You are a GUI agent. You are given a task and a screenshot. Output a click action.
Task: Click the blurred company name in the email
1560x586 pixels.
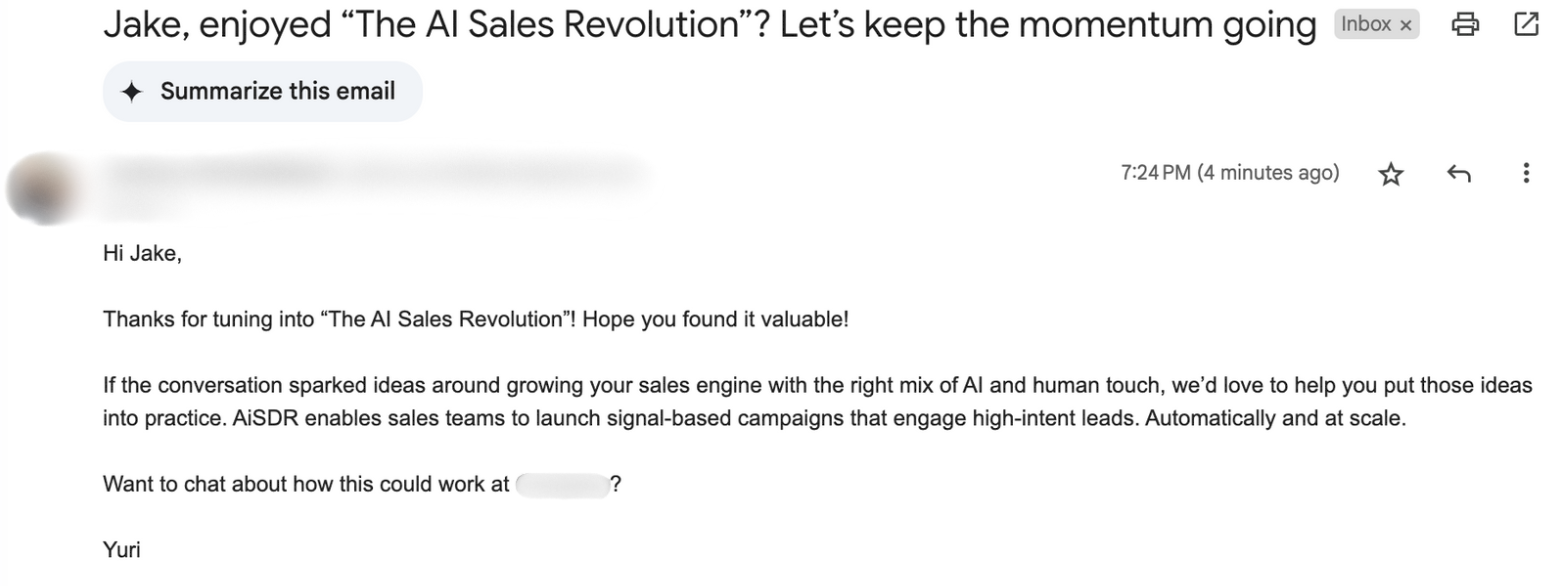[x=562, y=485]
